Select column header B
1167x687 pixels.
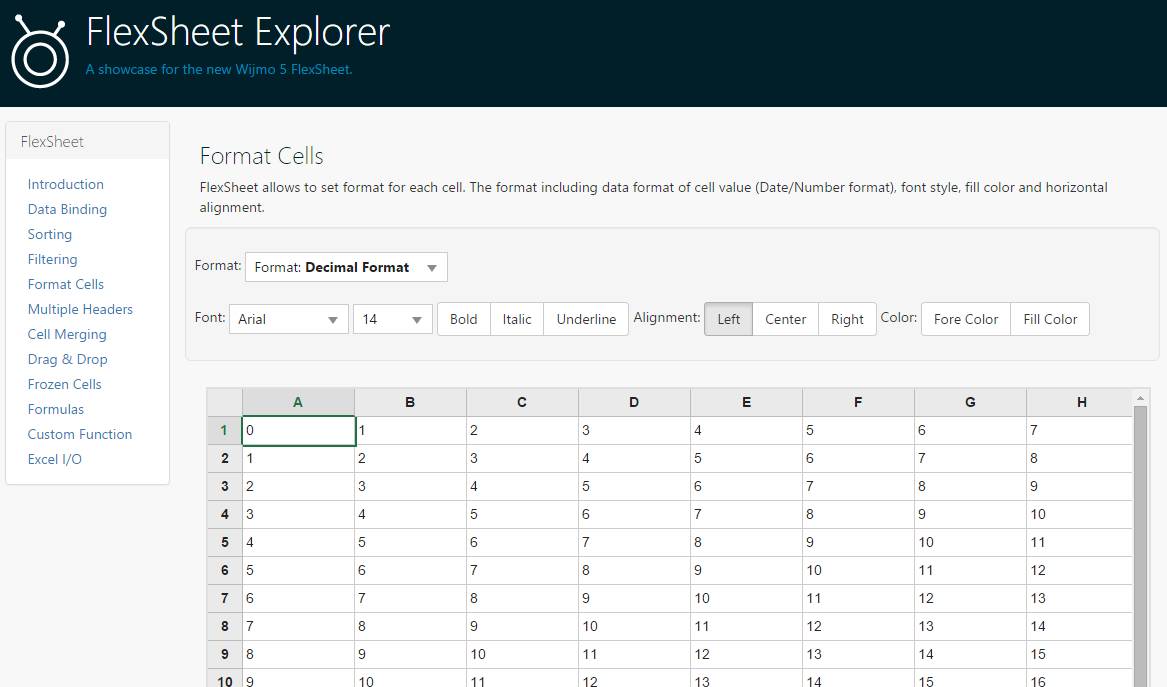(410, 402)
